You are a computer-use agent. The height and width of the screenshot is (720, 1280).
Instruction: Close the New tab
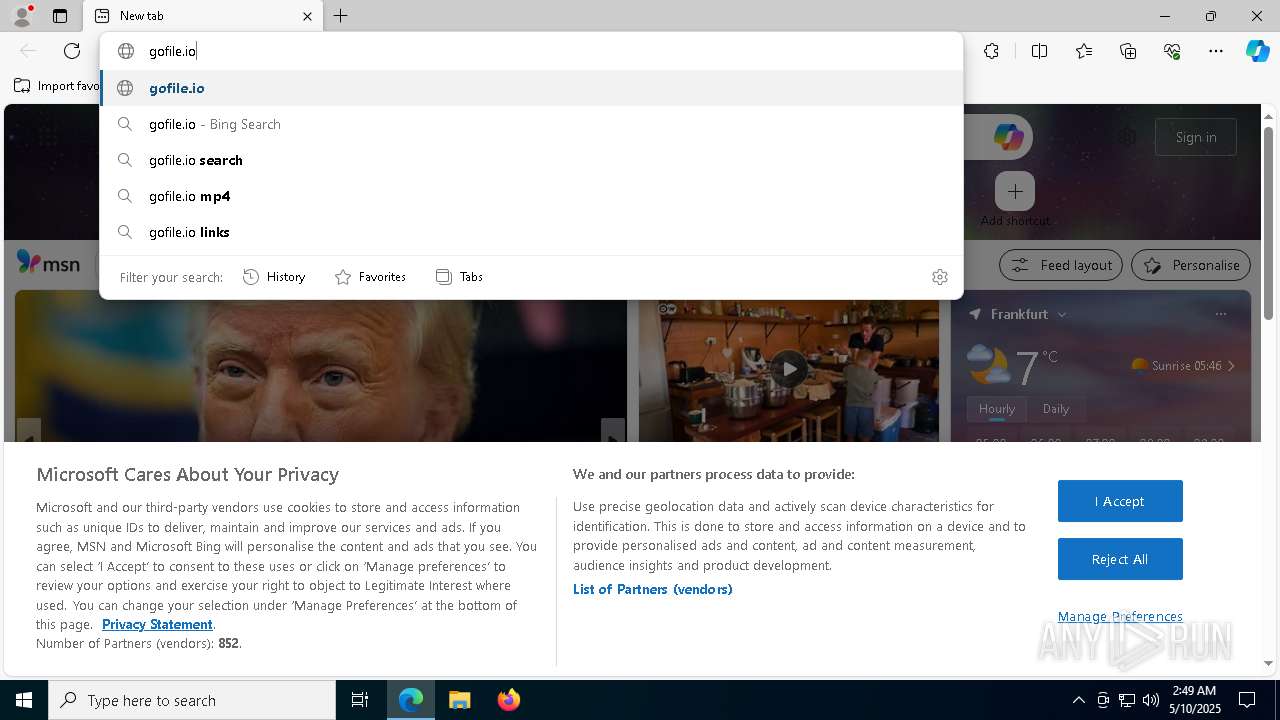(307, 16)
